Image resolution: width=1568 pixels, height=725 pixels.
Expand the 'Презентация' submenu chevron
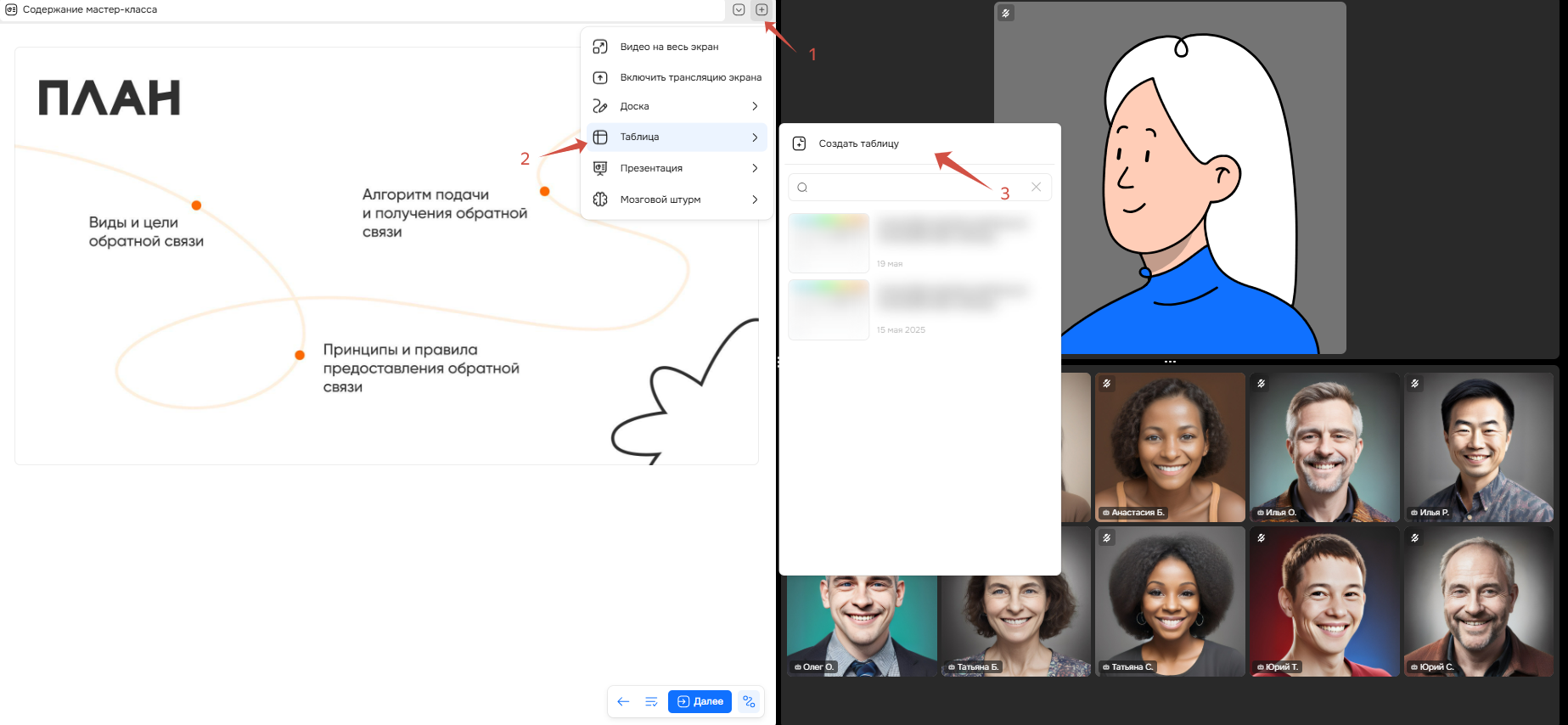pyautogui.click(x=755, y=168)
